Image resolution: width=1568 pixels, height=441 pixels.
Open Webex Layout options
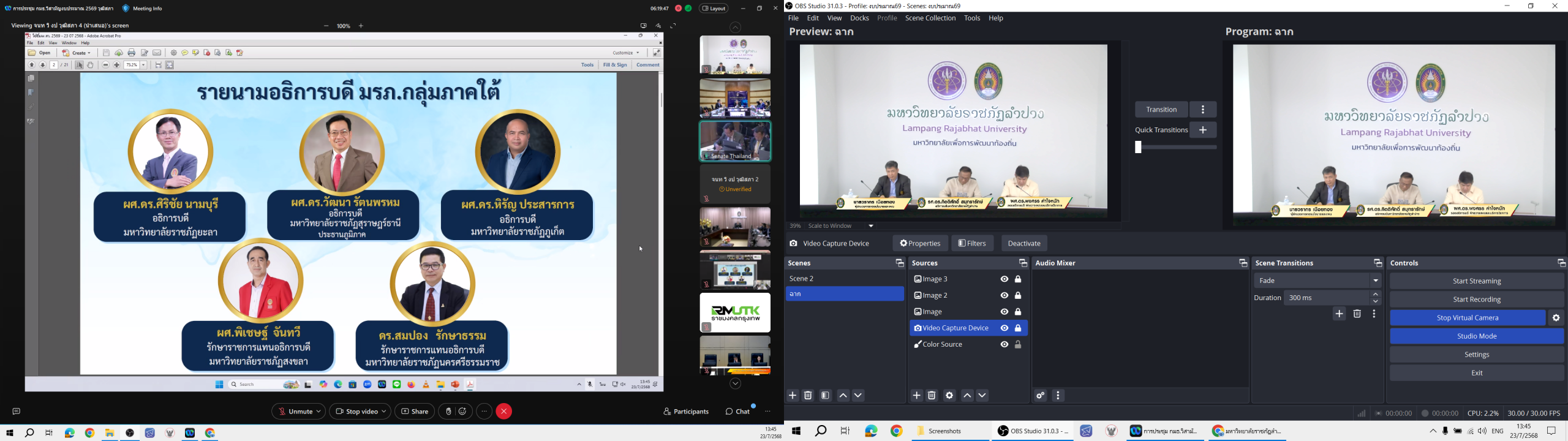pyautogui.click(x=714, y=9)
